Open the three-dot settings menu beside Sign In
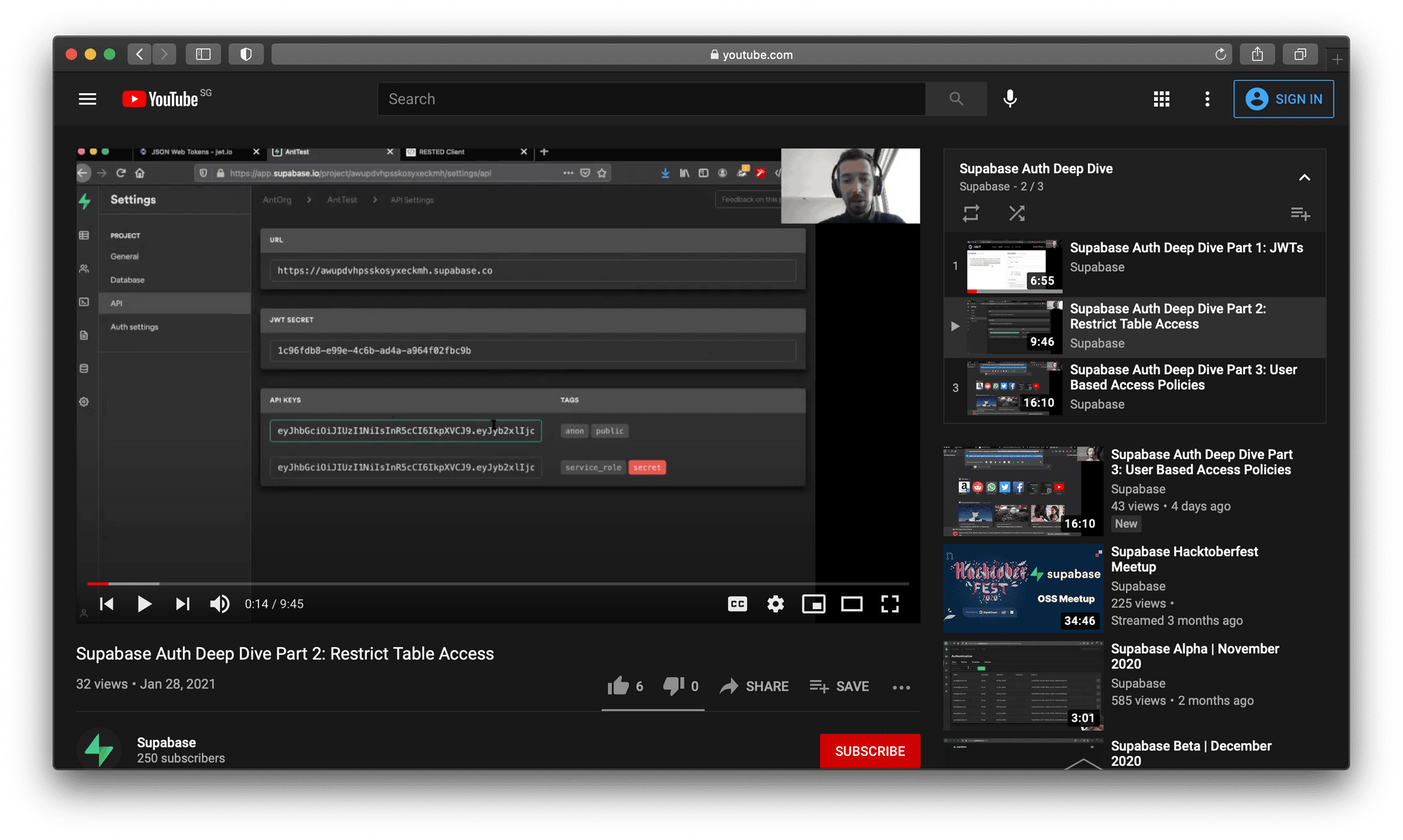Viewport: 1403px width, 840px height. [1207, 99]
